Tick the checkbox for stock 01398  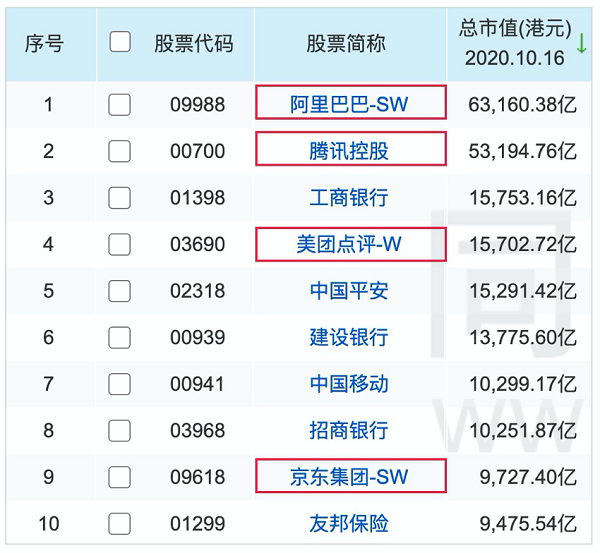pos(120,198)
